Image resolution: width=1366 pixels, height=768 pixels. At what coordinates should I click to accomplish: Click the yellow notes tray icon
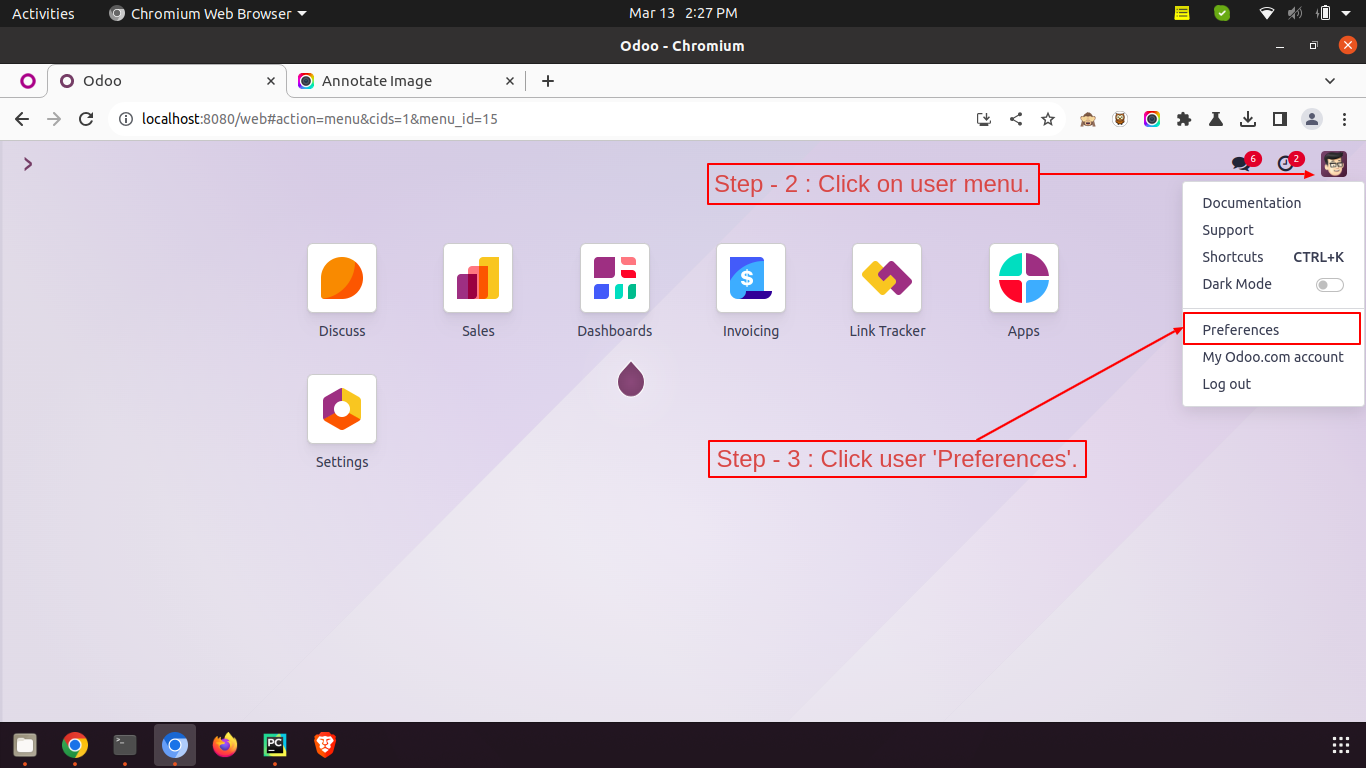click(x=1182, y=13)
